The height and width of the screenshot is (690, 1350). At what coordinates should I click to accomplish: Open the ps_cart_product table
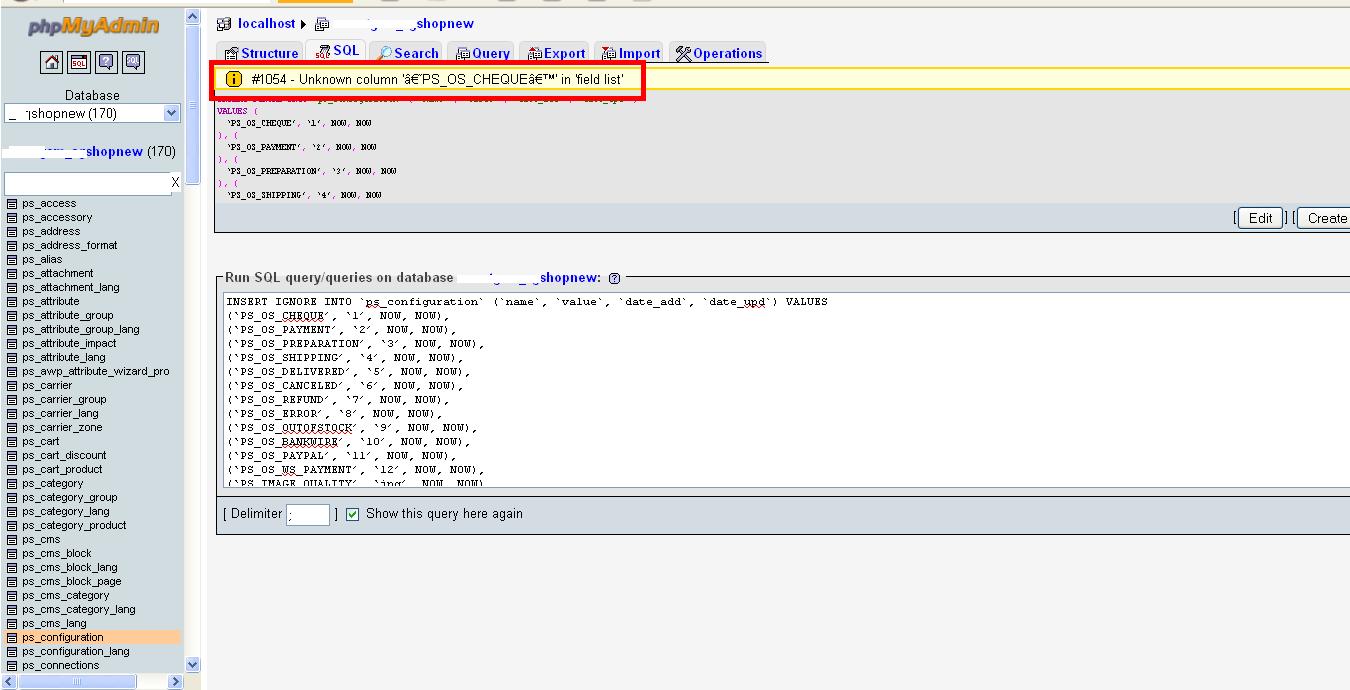pyautogui.click(x=62, y=469)
